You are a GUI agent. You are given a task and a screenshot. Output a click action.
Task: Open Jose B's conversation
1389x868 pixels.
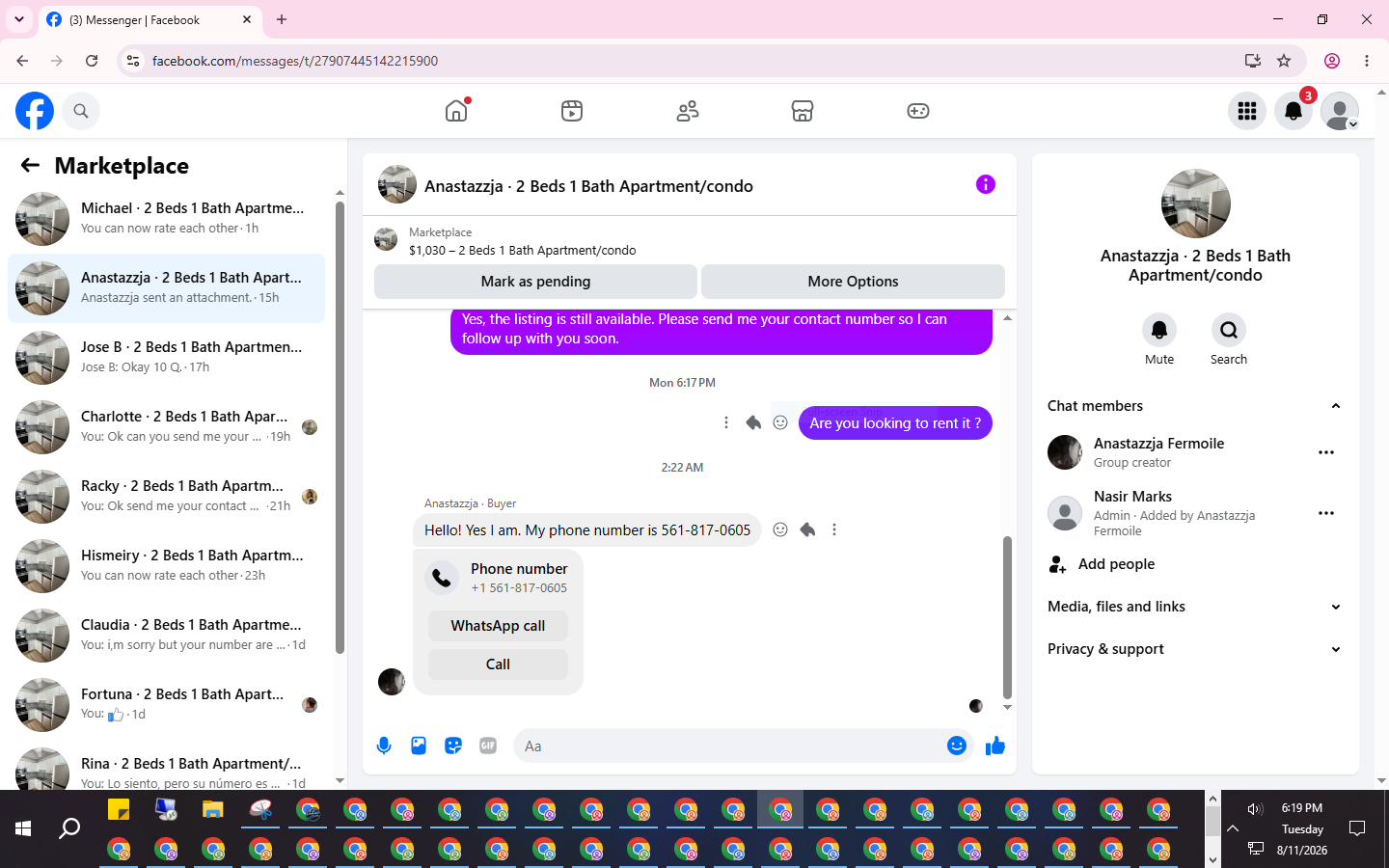[166, 358]
